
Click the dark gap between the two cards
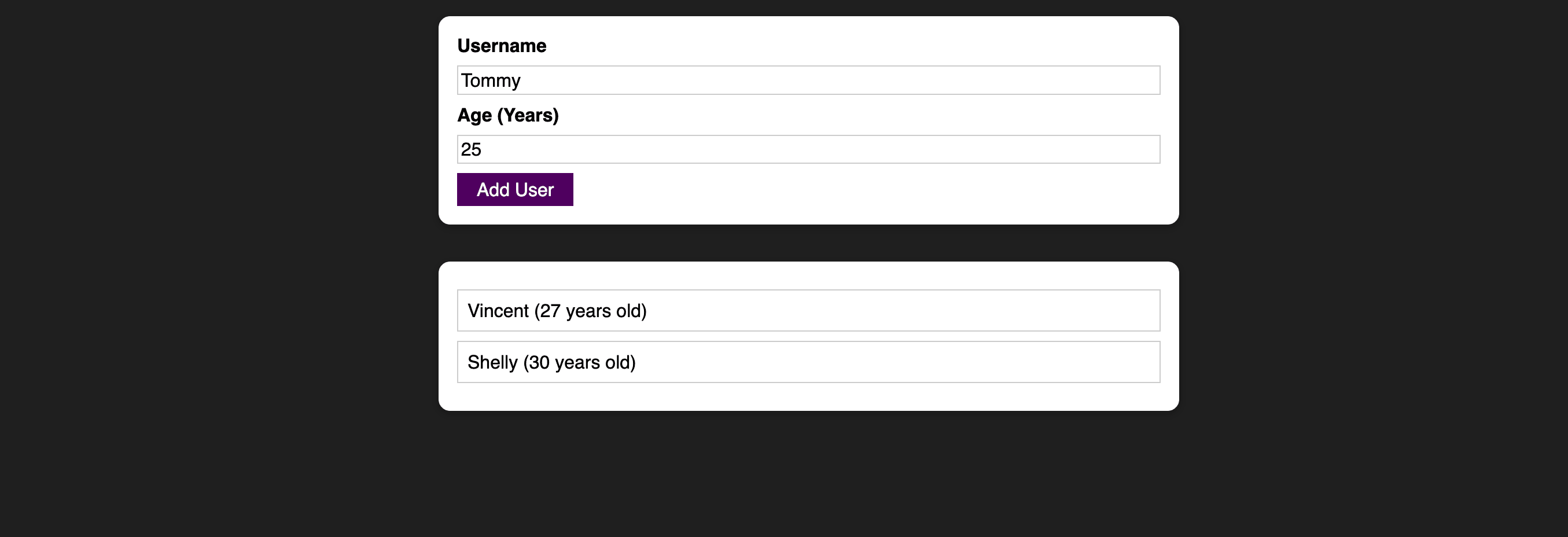[x=808, y=243]
